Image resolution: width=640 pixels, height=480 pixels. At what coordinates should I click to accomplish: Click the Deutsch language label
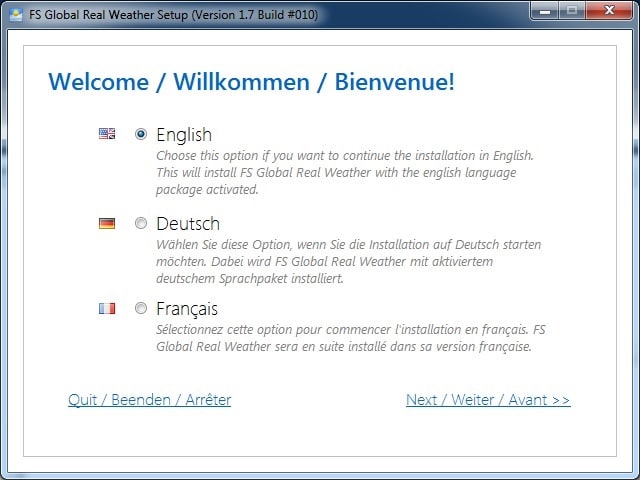(x=188, y=224)
